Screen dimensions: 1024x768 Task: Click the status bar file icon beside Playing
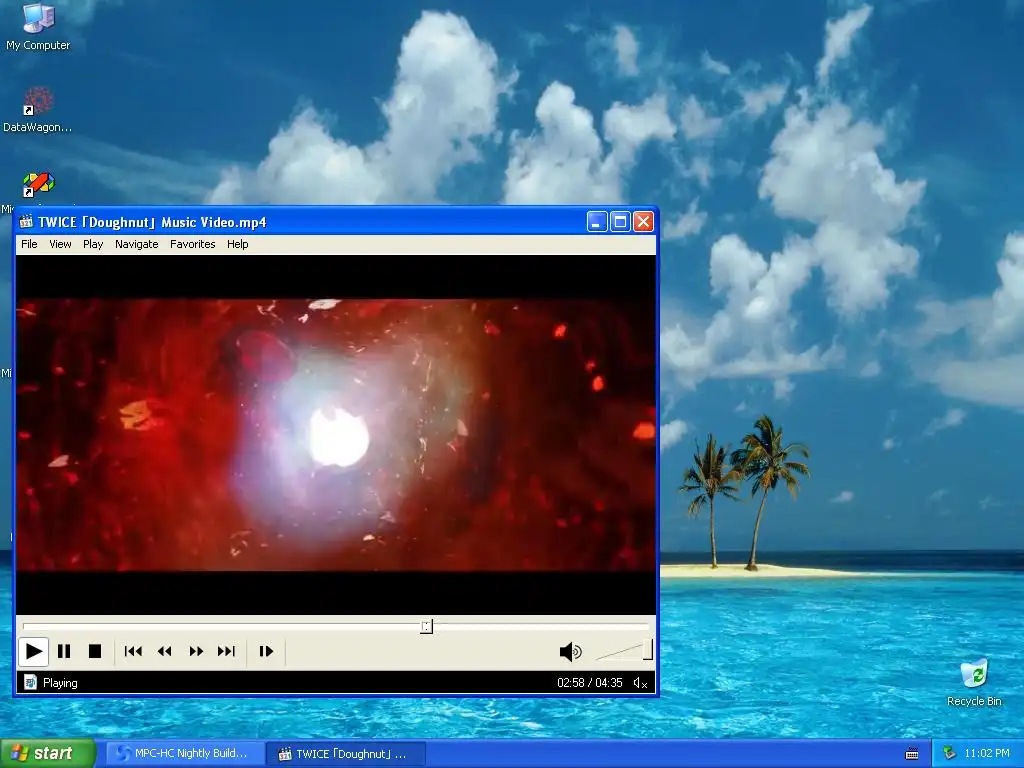[x=30, y=682]
